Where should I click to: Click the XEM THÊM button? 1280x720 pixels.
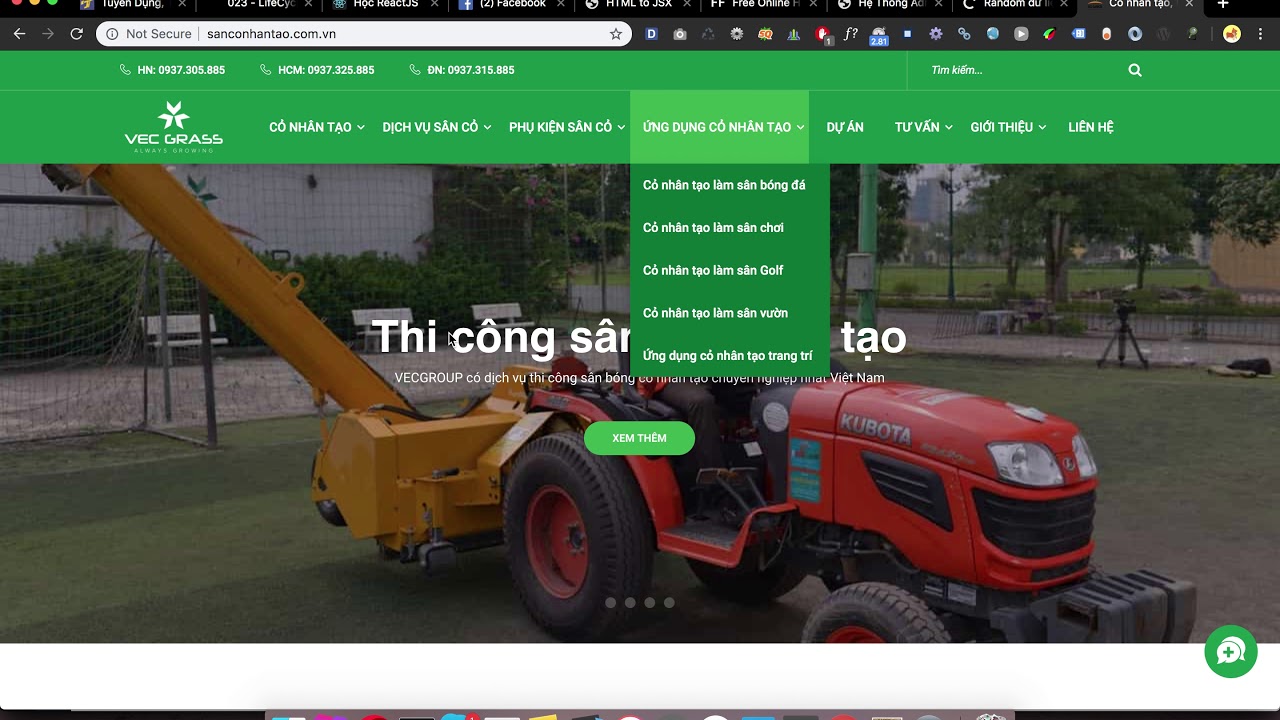[x=639, y=438]
